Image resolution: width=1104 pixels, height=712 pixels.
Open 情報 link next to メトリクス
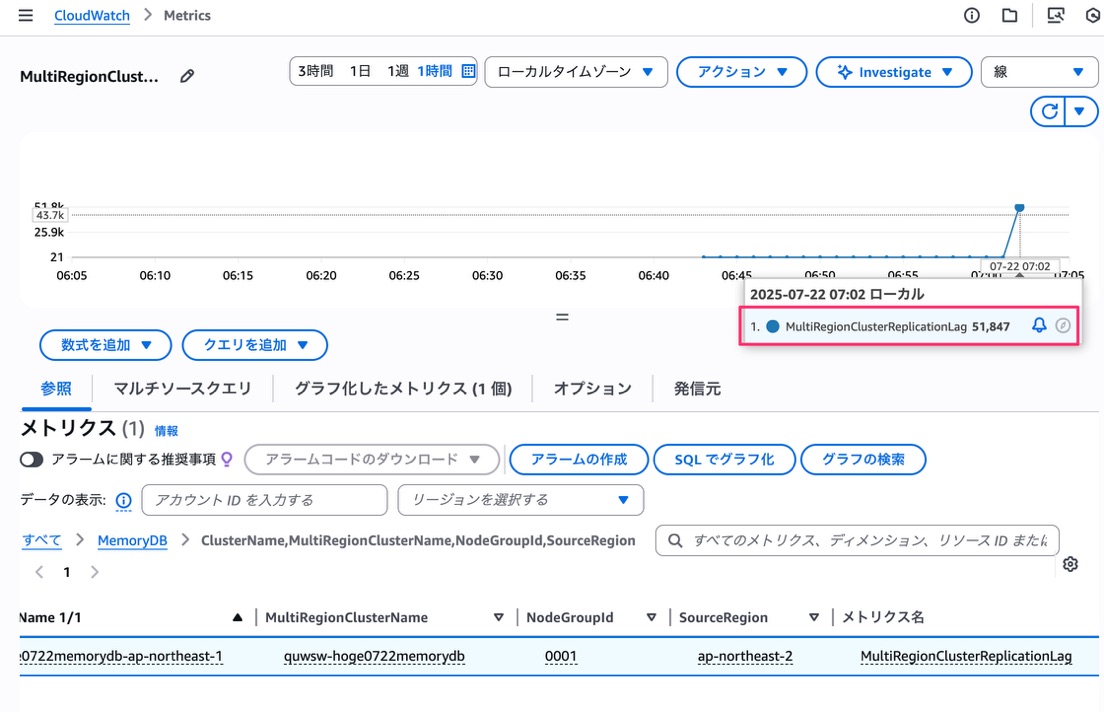click(x=166, y=431)
